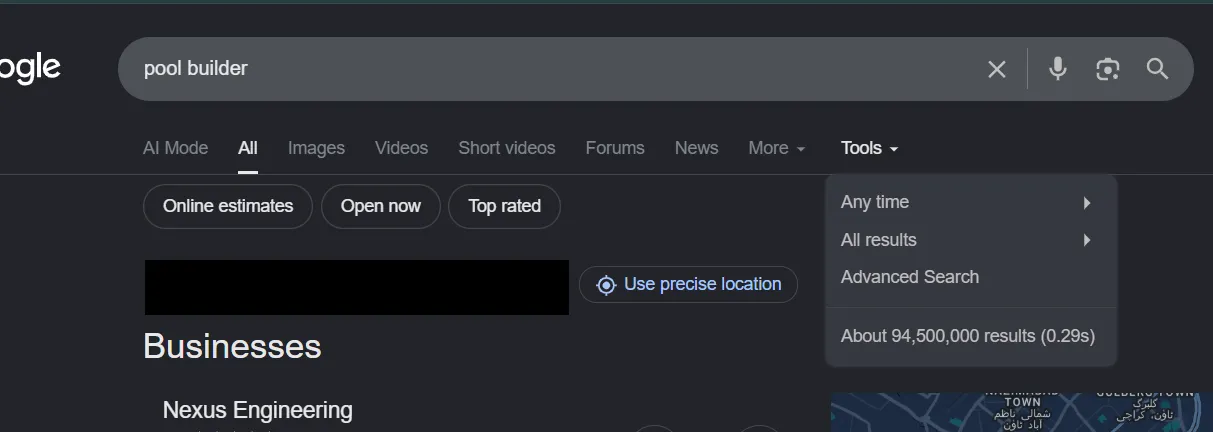Screen dimensions: 1213x432
Task: Collapse the Tools dropdown
Action: (869, 148)
